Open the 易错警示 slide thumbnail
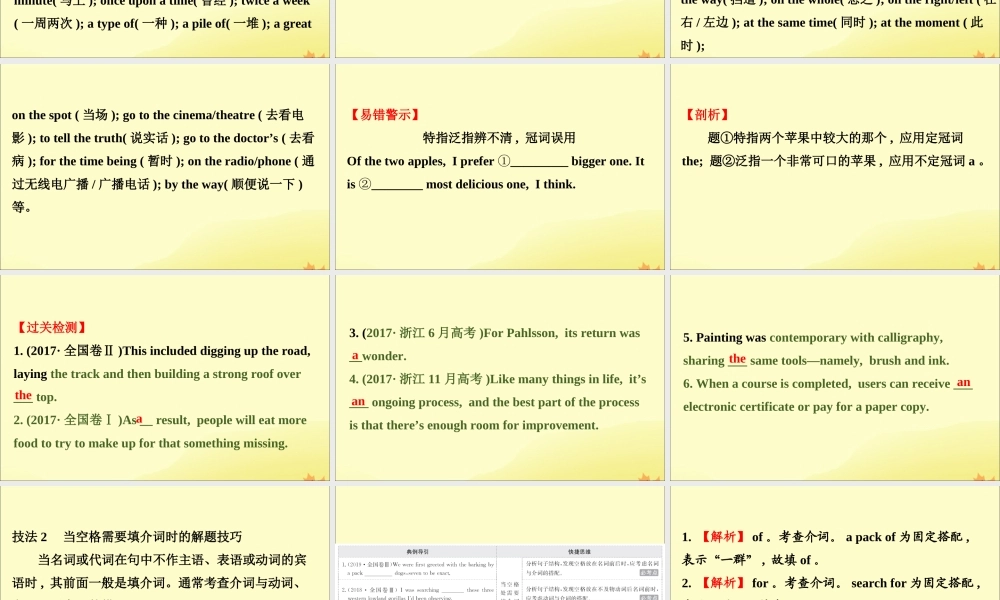The image size is (1000, 600). [500, 166]
